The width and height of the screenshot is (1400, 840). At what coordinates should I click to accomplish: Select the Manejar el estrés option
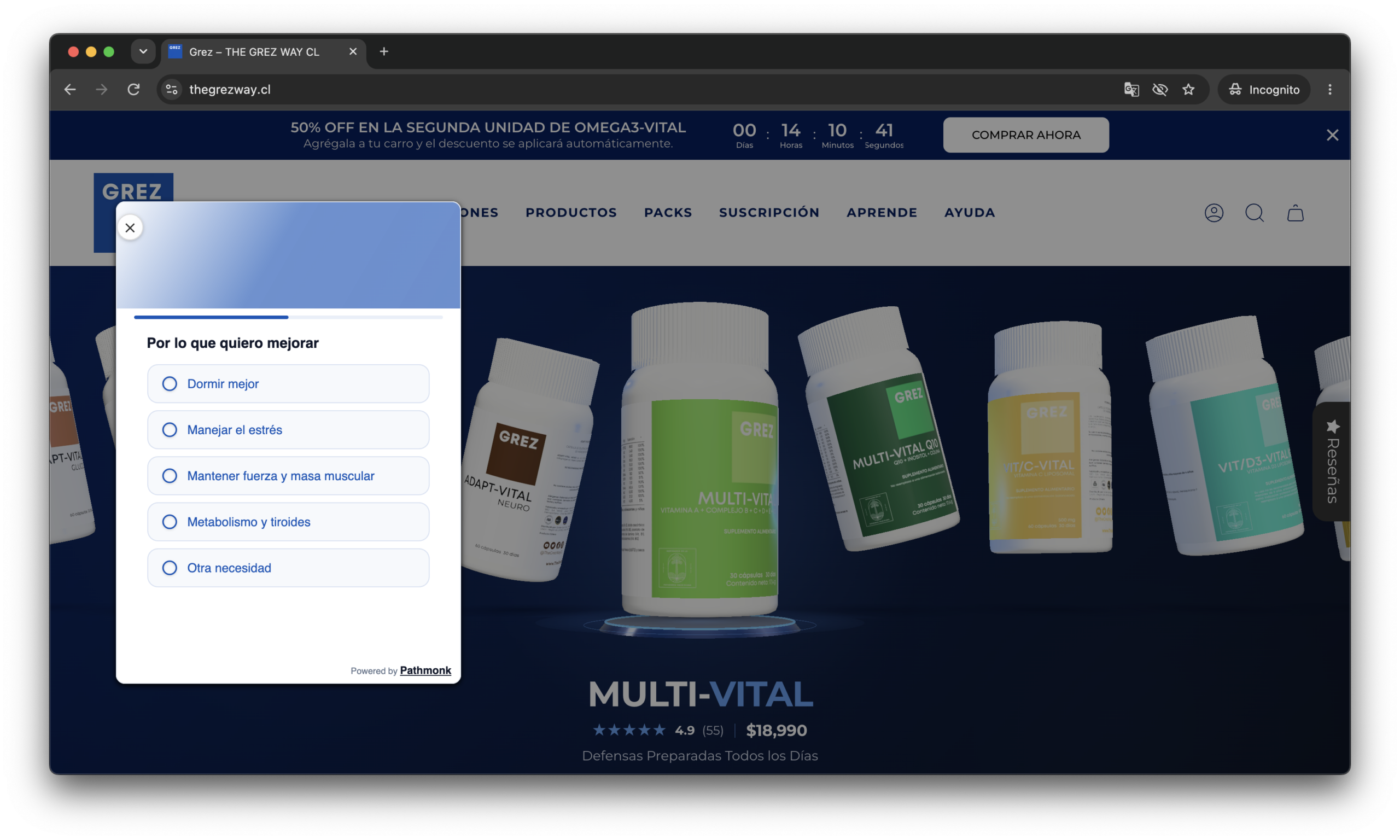click(x=288, y=430)
